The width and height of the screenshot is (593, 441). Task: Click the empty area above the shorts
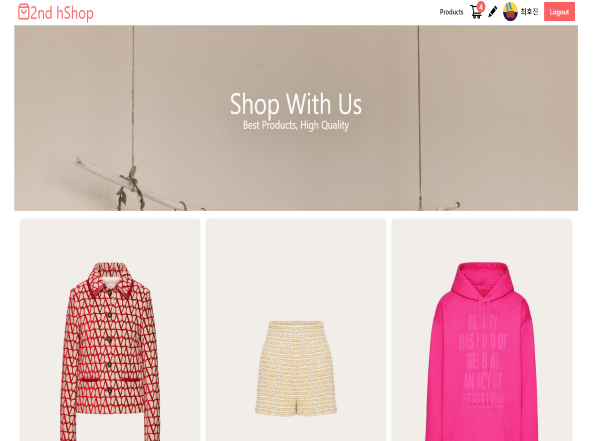pos(296,269)
